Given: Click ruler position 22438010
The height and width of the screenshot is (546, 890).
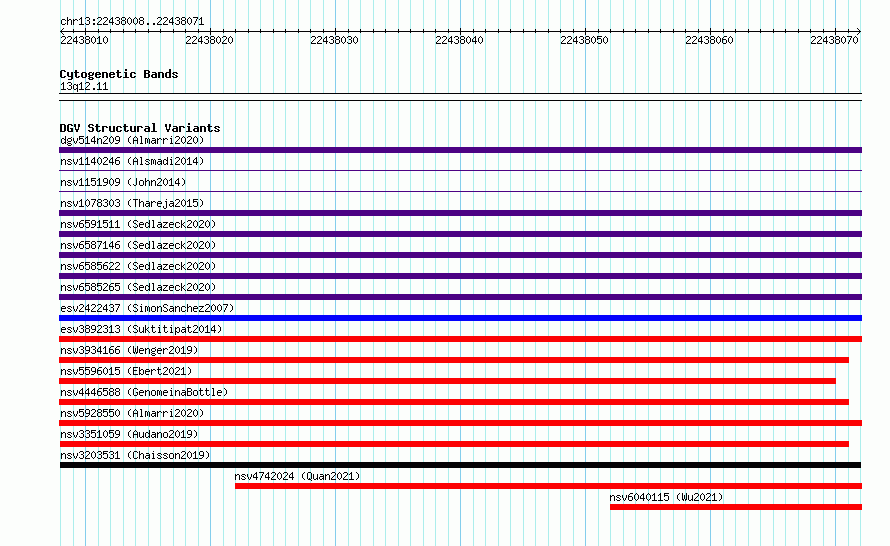Looking at the screenshot, I should [x=84, y=40].
